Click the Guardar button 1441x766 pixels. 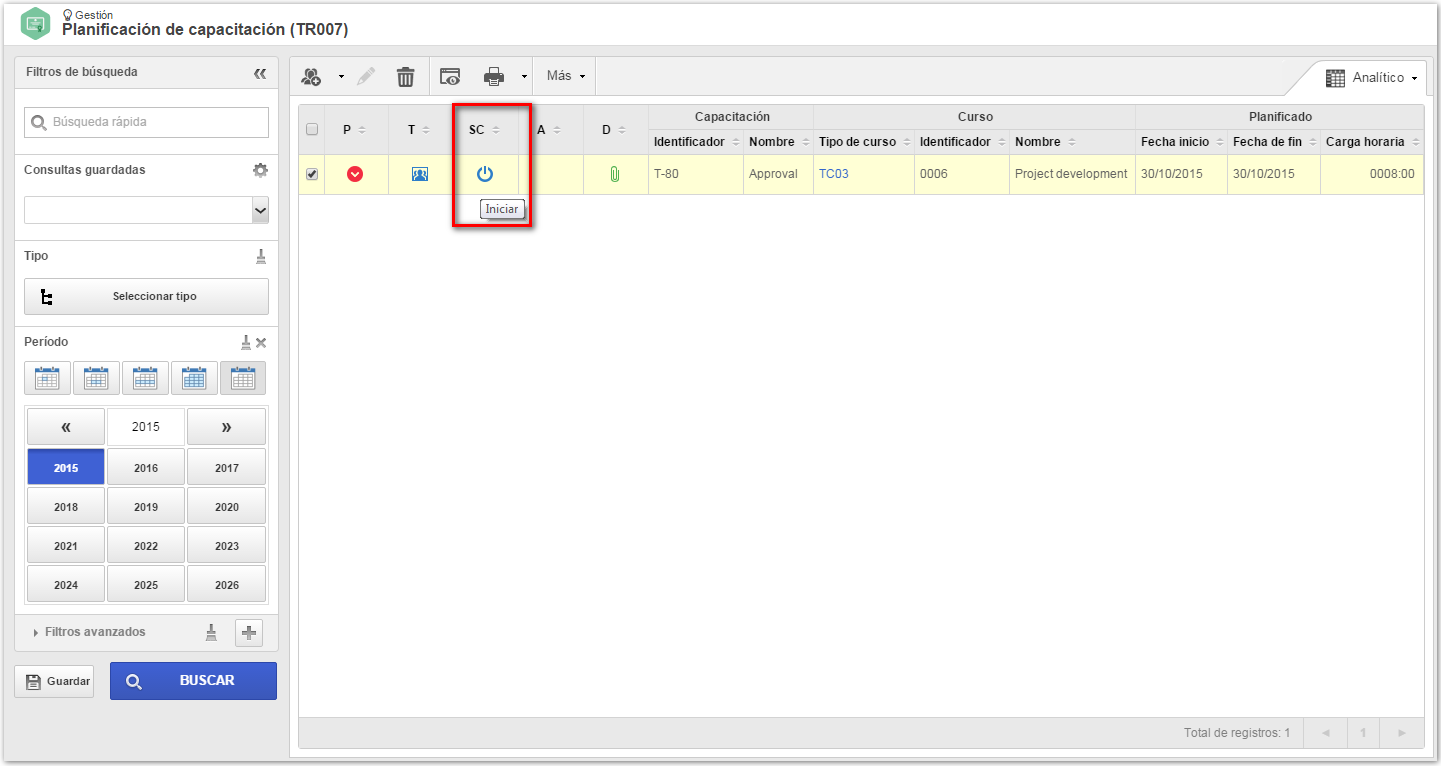[x=53, y=681]
